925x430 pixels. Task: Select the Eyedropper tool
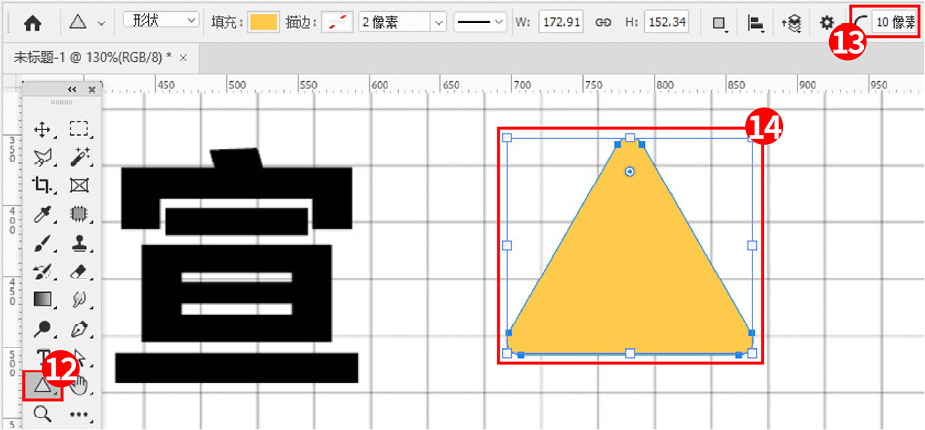(x=42, y=213)
